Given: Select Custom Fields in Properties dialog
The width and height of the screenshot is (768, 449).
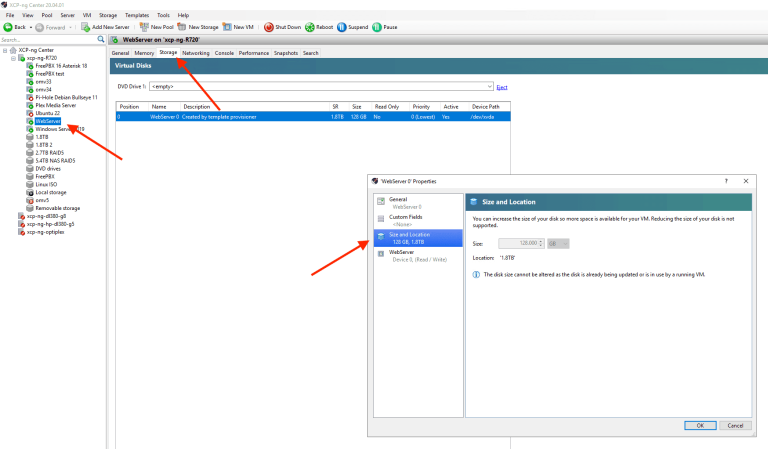Looking at the screenshot, I should (404, 217).
